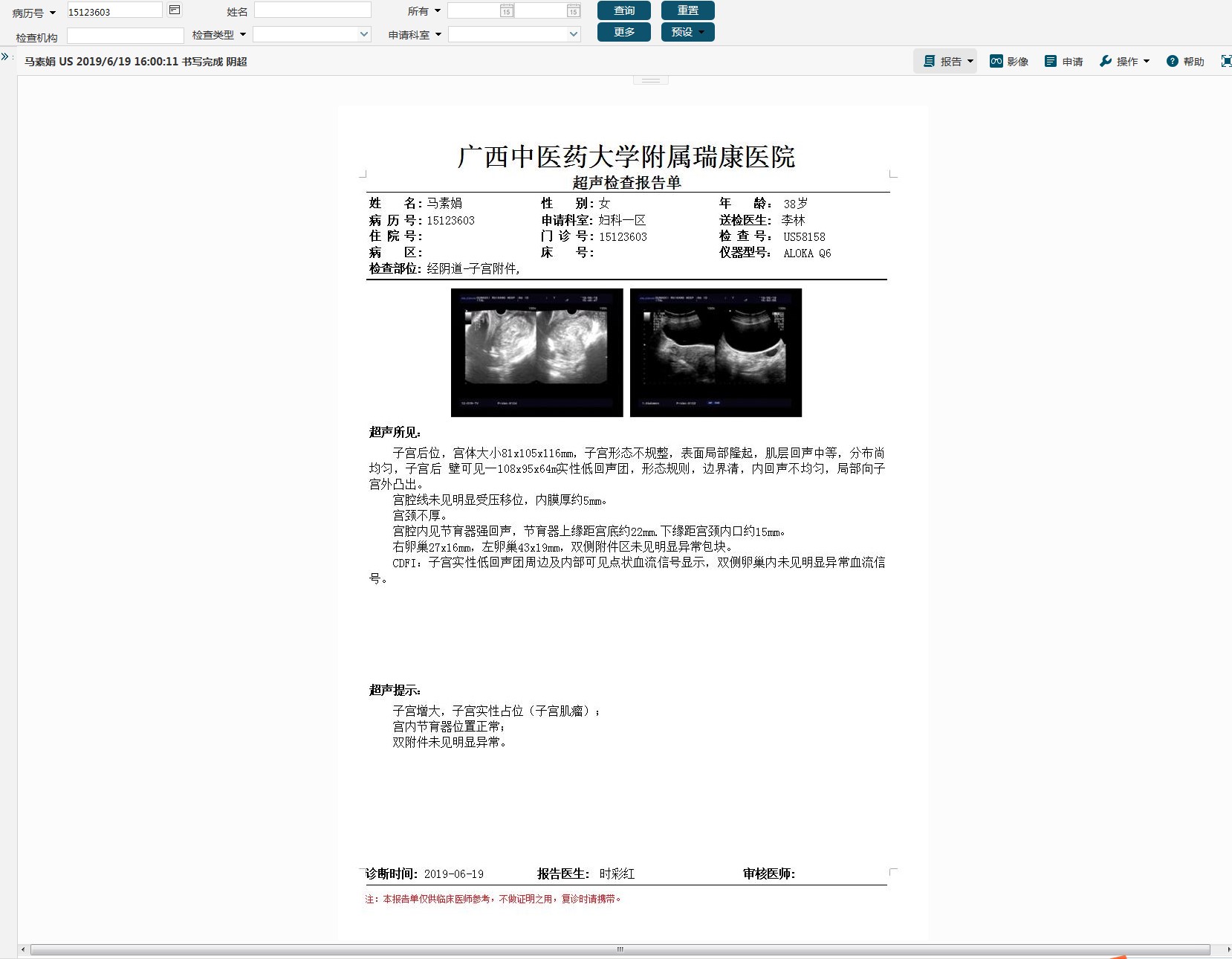This screenshot has height=959, width=1232.
Task: Expand the left sidebar with double-arrow icon
Action: point(5,56)
